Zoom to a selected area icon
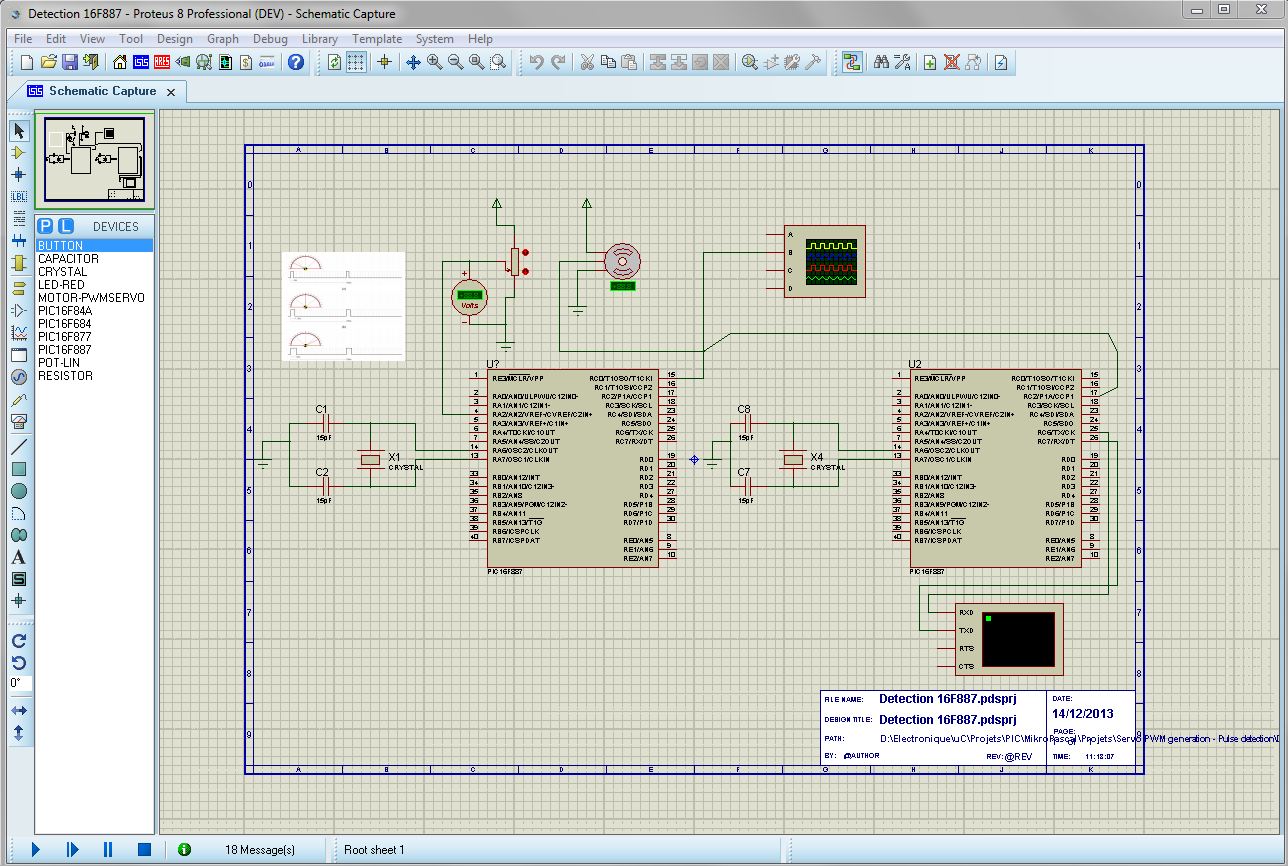 (x=498, y=62)
